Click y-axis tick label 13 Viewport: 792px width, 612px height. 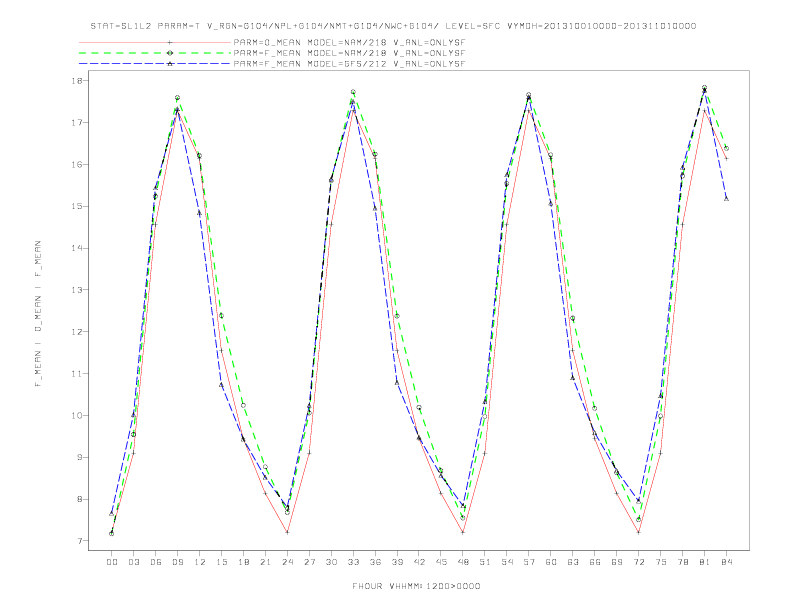coord(79,290)
